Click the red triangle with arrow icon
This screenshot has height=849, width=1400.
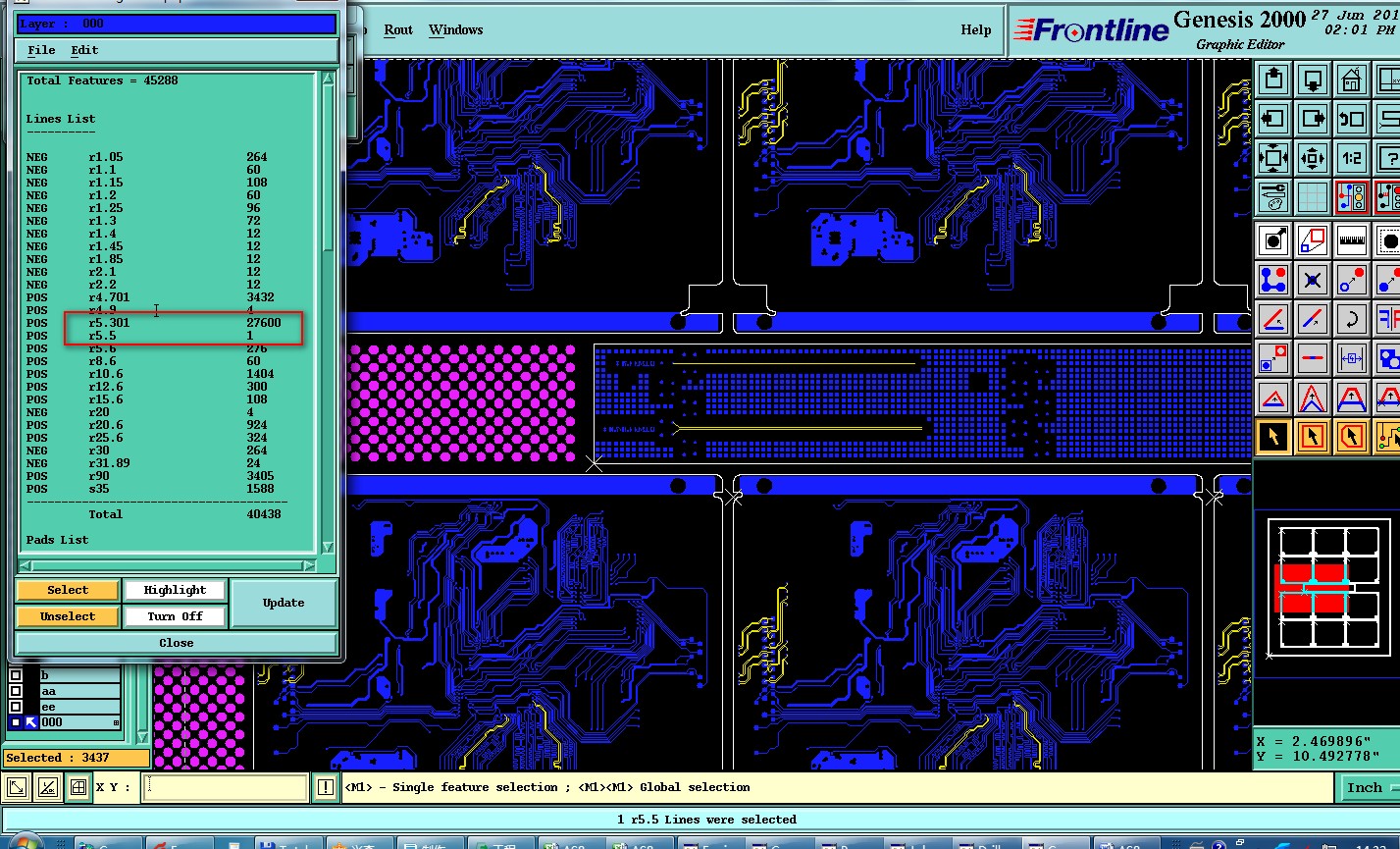tap(1273, 398)
